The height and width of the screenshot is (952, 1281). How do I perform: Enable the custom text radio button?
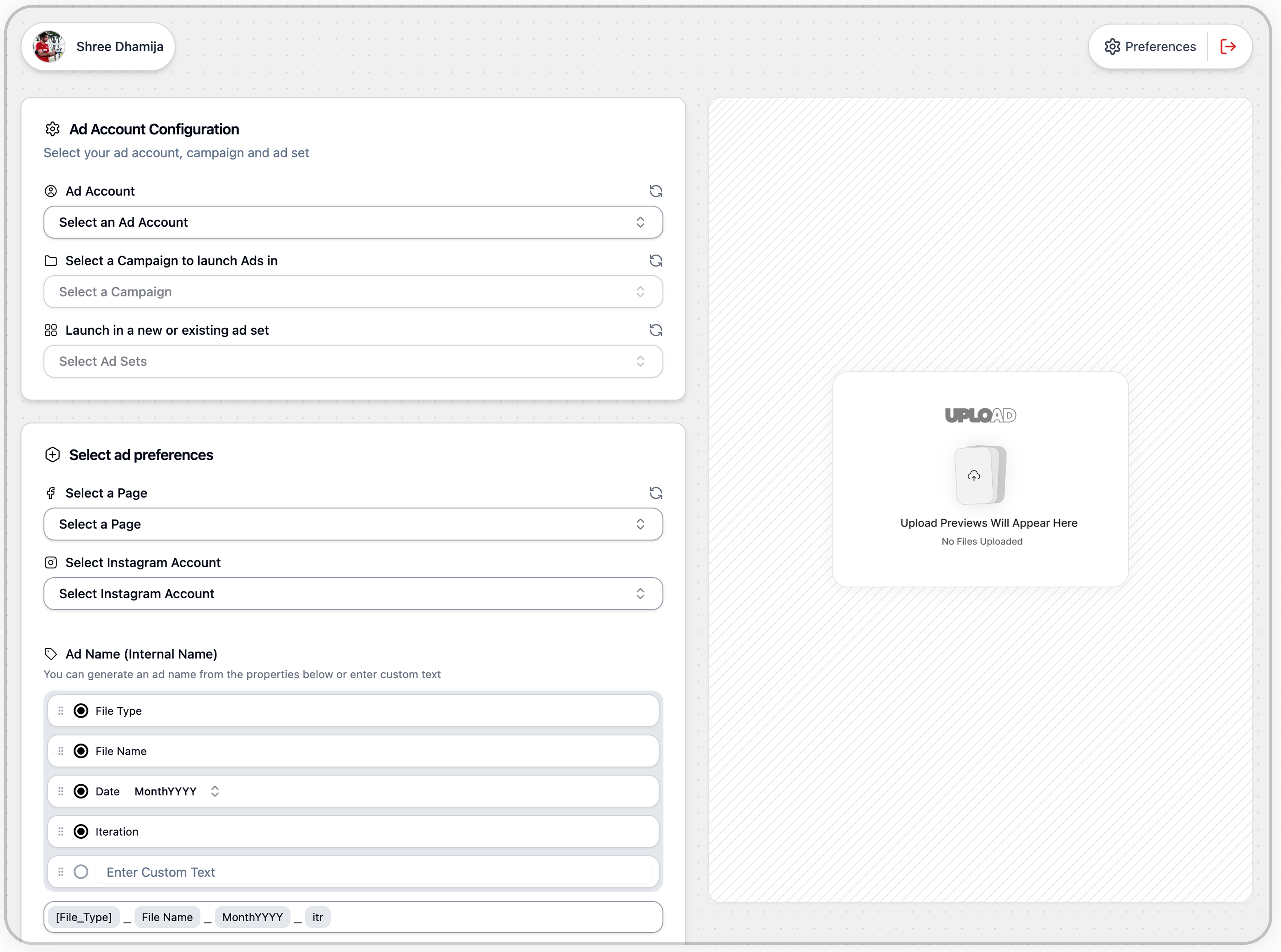[x=81, y=872]
